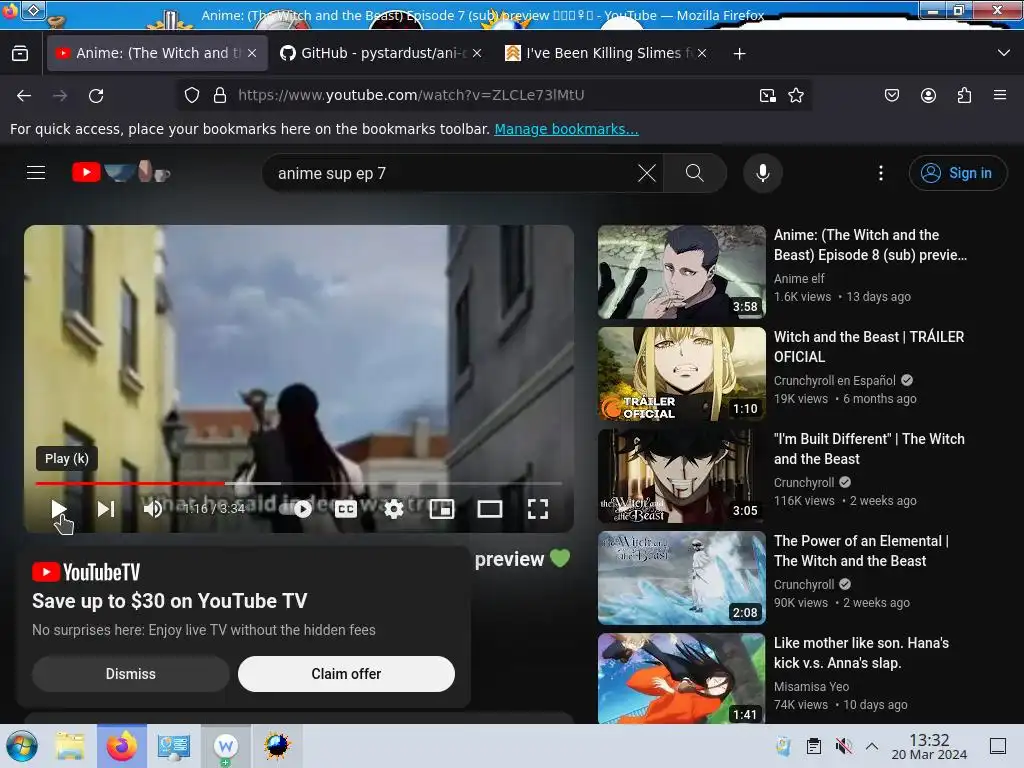Open Firefox extensions puzzle icon
Viewport: 1024px width, 768px height.
(x=964, y=95)
